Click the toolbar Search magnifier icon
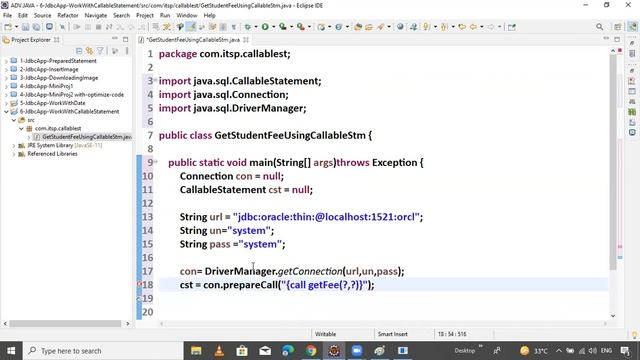 click(599, 27)
